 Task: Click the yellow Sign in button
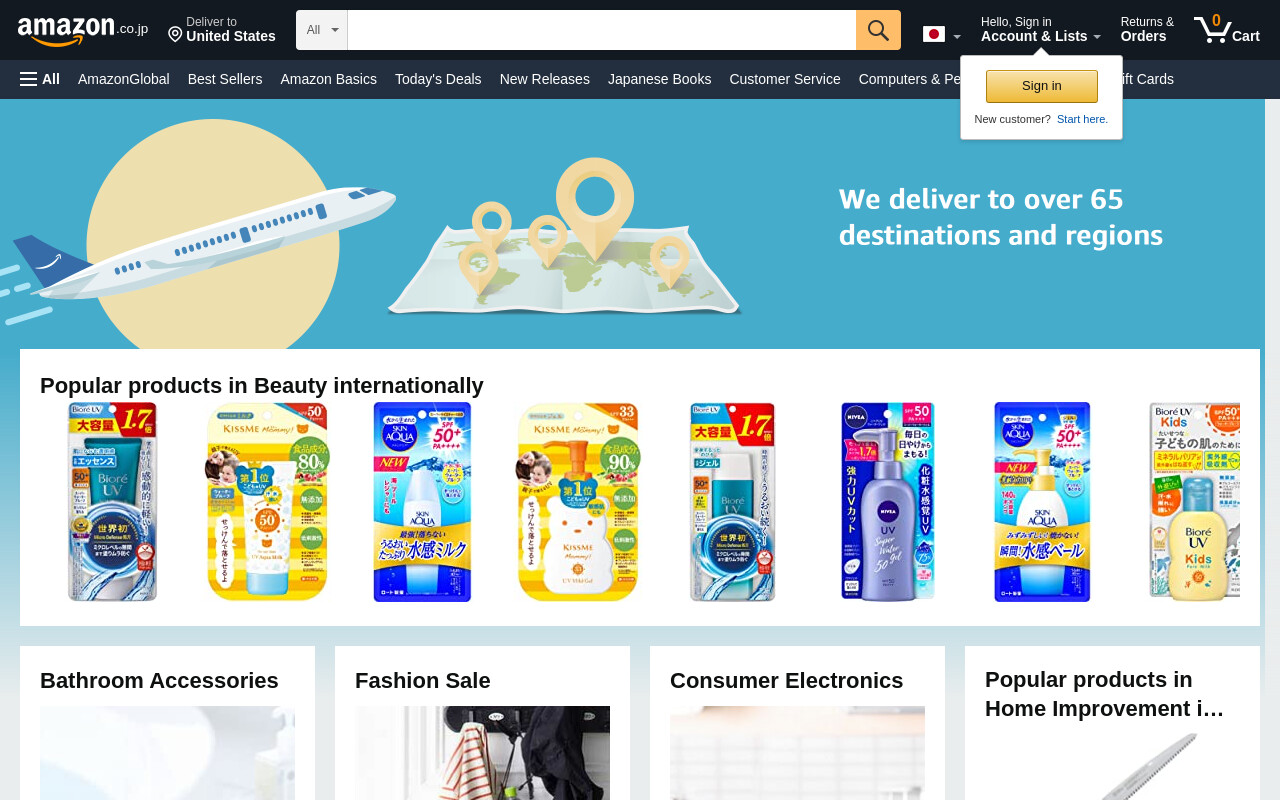1041,86
